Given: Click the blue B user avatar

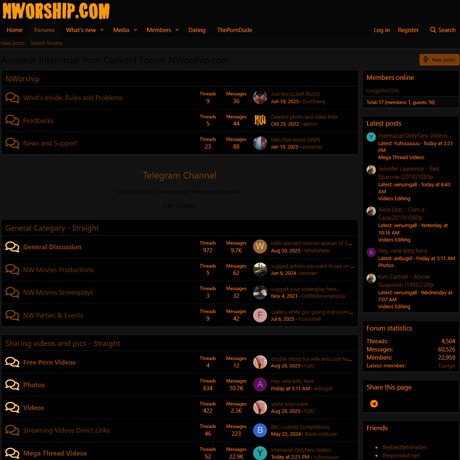Looking at the screenshot, I should pyautogui.click(x=260, y=430).
